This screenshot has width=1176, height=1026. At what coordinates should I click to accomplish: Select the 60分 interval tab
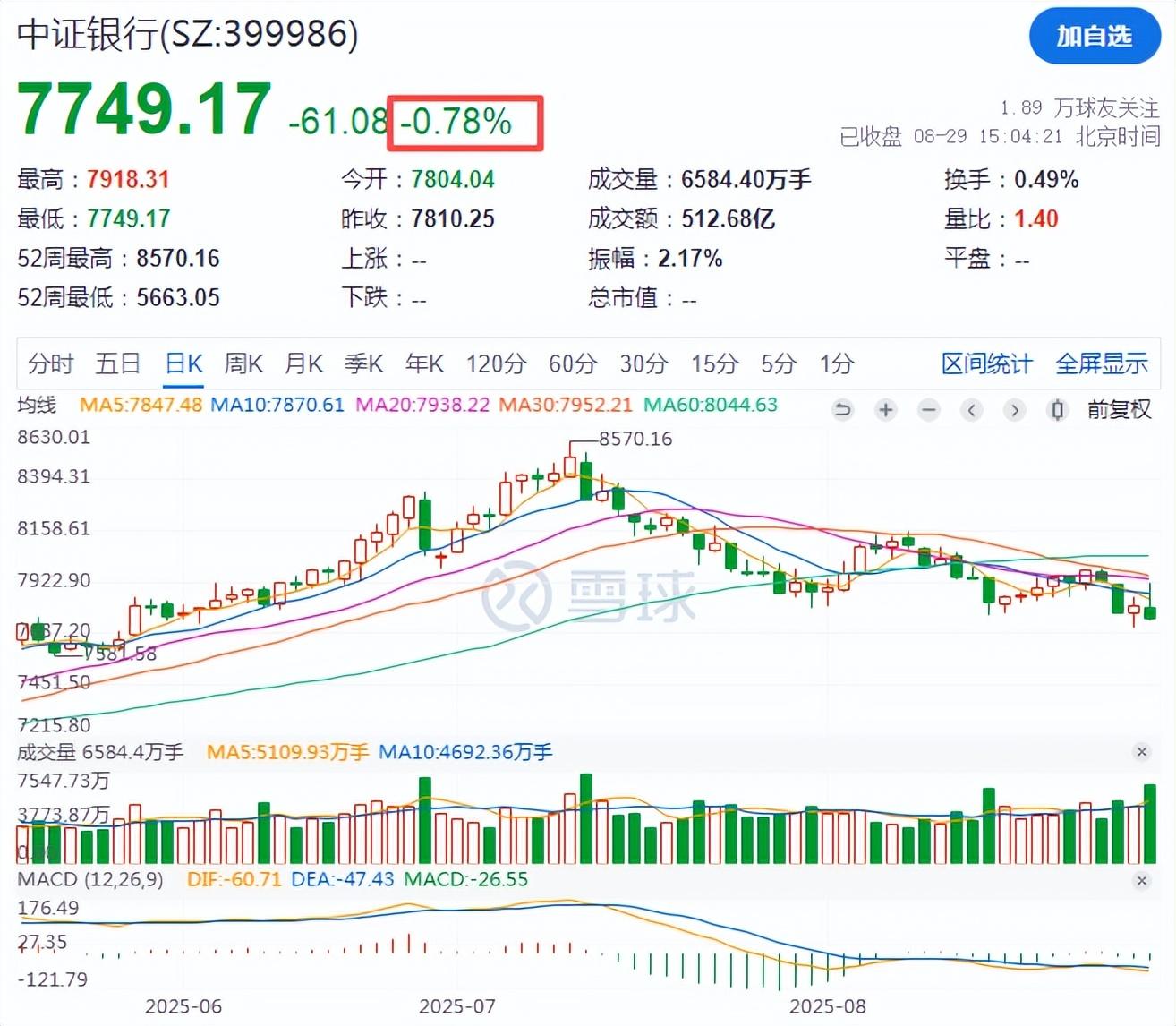coord(573,363)
